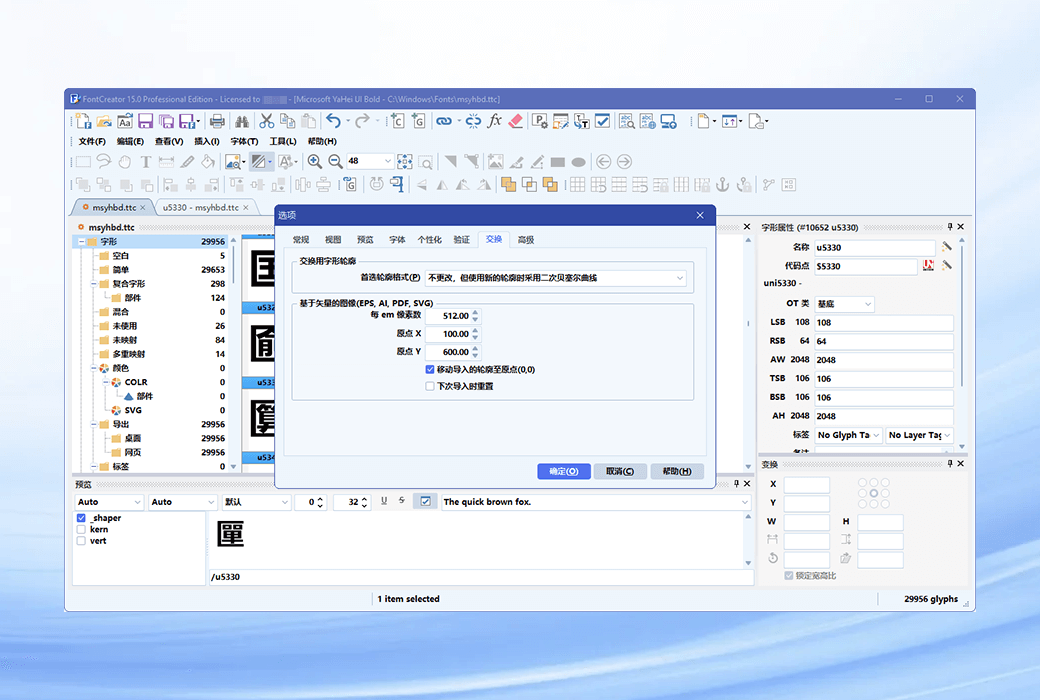Viewport: 1040px width, 700px height.
Task: Collapse the COLR tree node
Action: click(x=105, y=382)
